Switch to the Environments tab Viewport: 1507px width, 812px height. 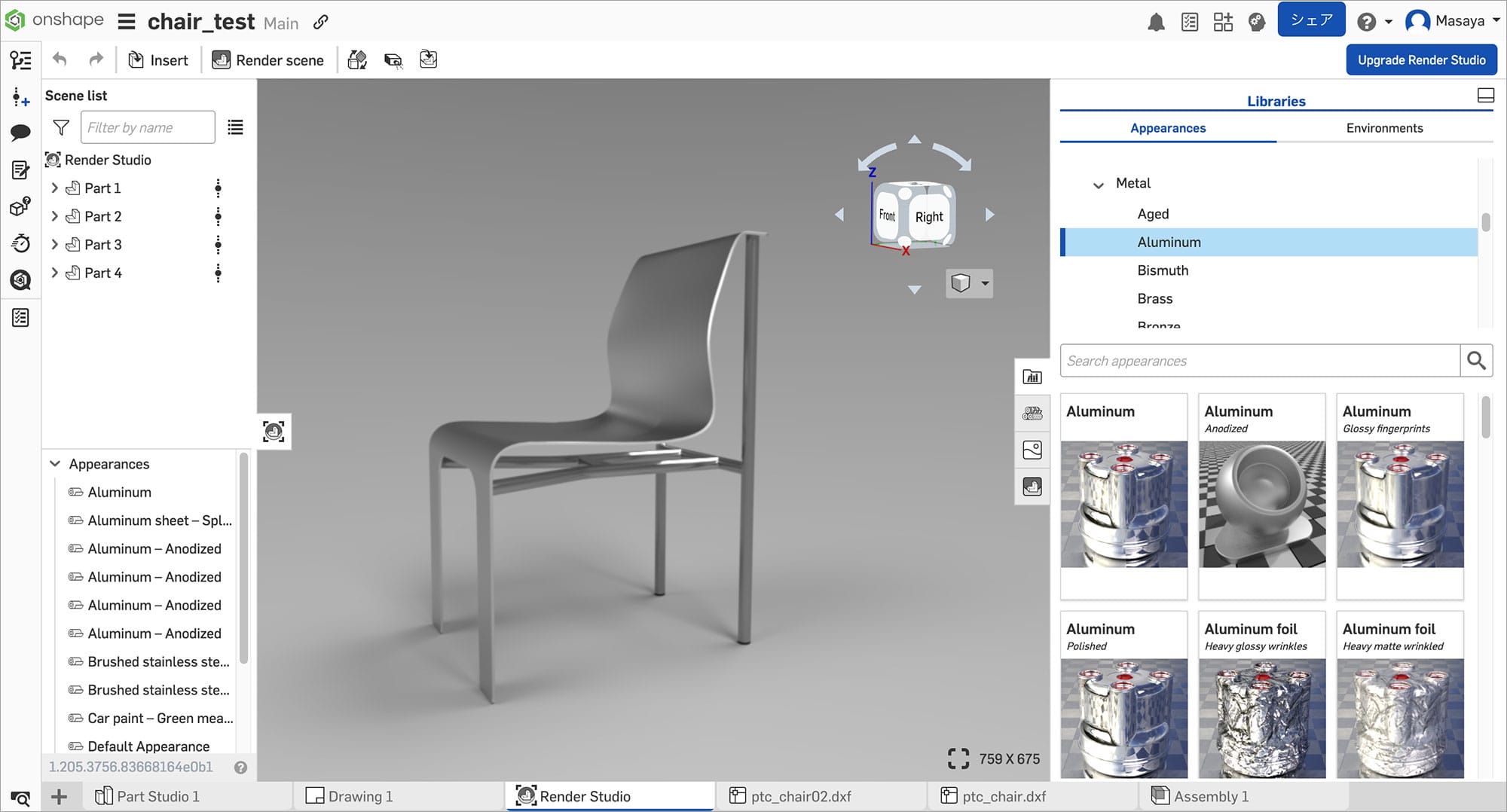click(x=1384, y=128)
